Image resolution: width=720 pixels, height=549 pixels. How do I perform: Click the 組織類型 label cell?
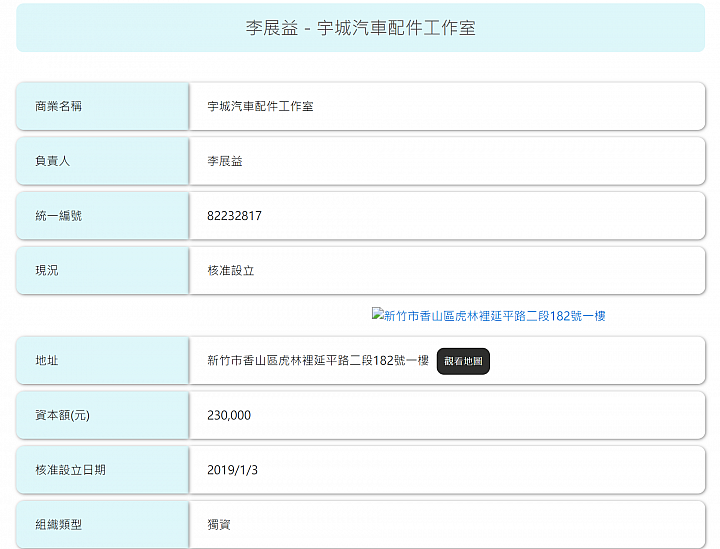102,525
